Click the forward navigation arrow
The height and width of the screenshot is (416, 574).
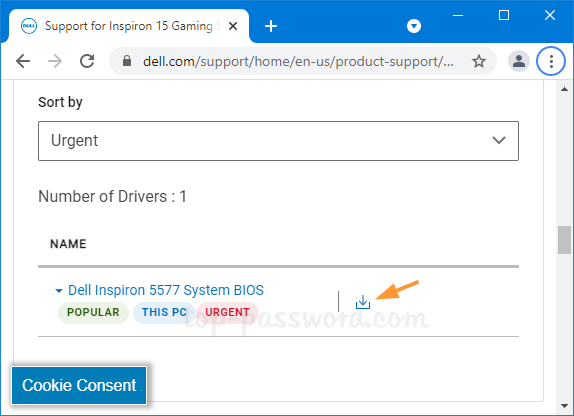tap(55, 61)
